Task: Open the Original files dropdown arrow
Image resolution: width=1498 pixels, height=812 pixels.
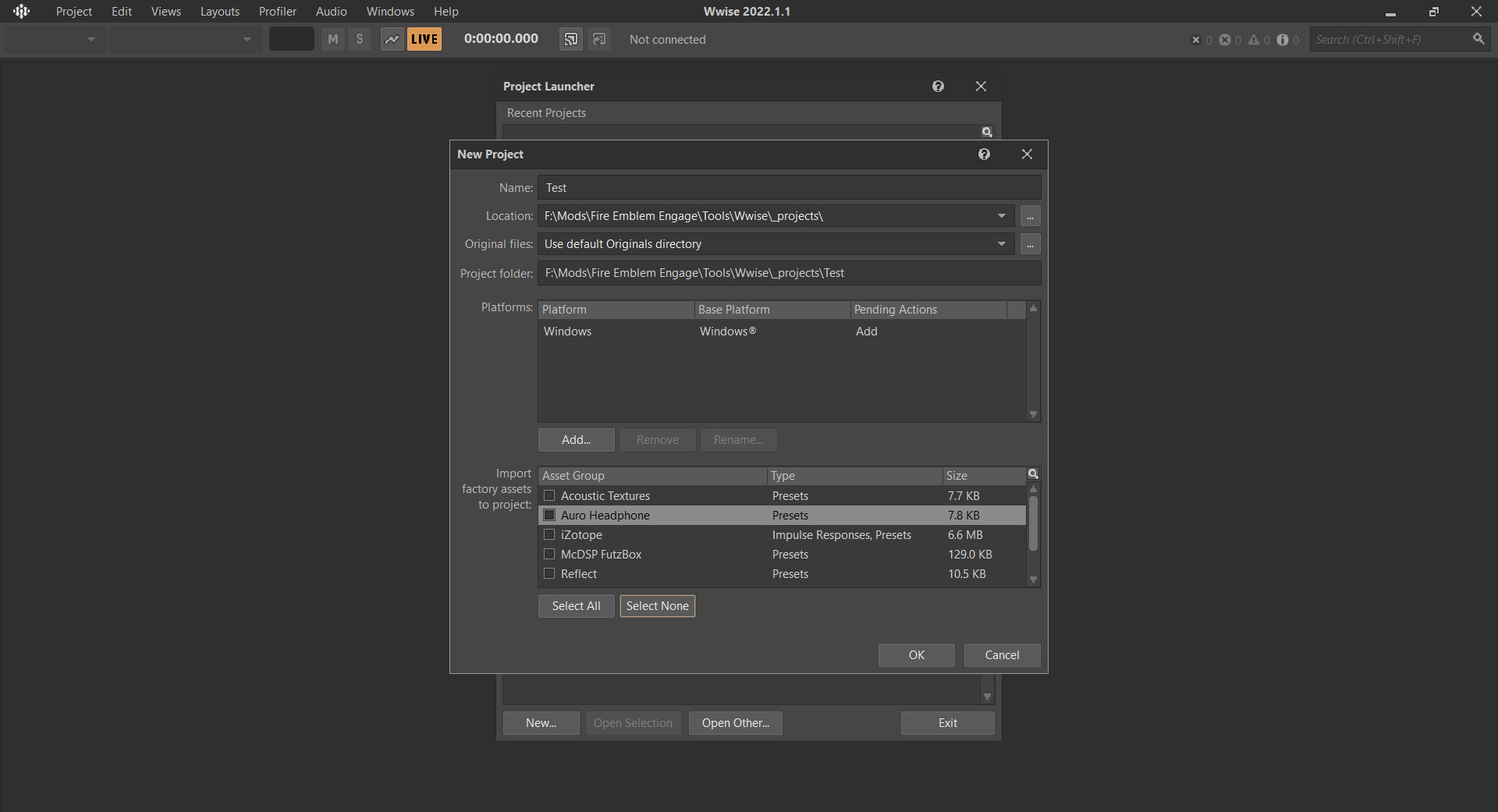Action: (x=1001, y=245)
